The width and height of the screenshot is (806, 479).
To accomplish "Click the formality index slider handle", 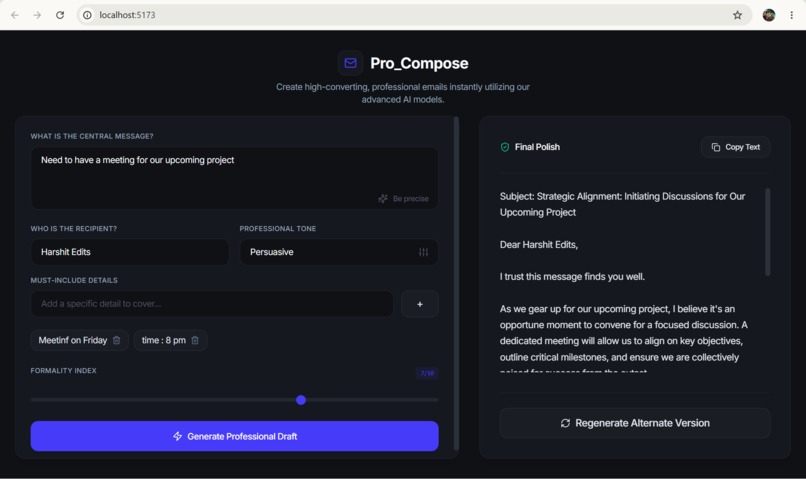I will (x=301, y=400).
